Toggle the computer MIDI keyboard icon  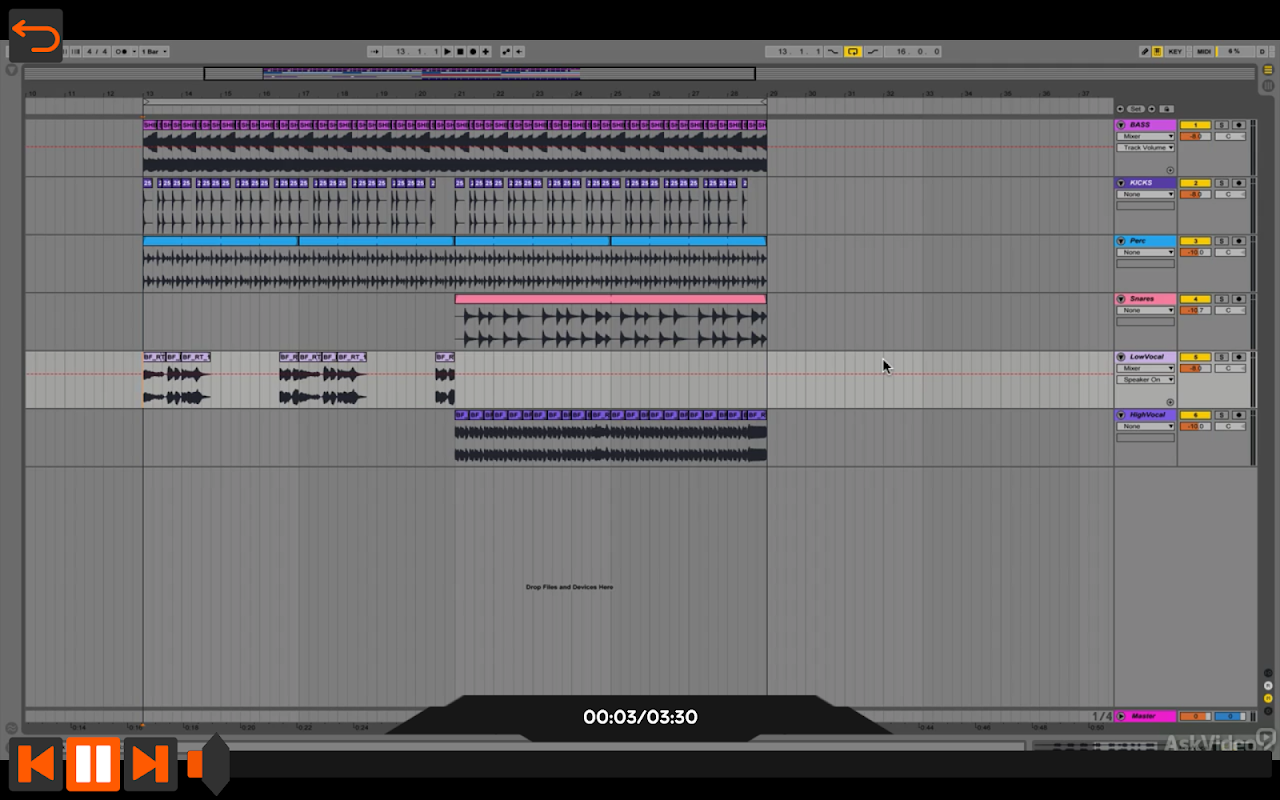click(x=1157, y=51)
